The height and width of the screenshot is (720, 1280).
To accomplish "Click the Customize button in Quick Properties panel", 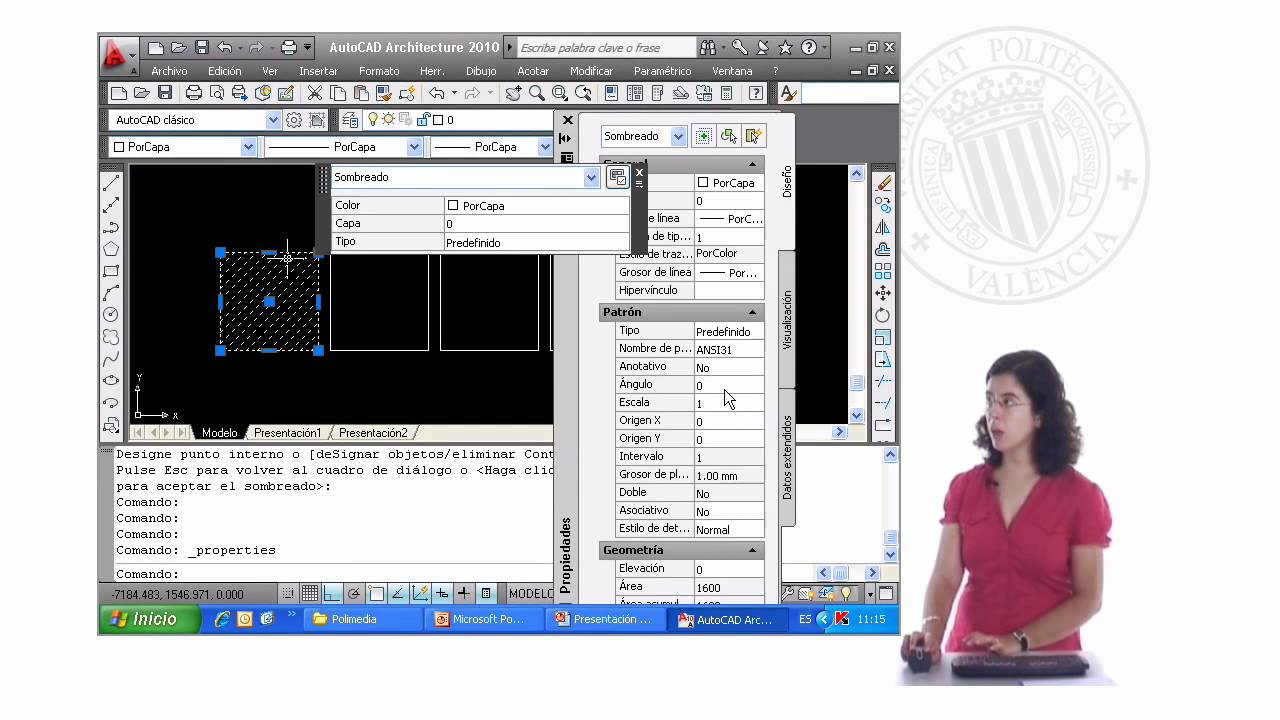I will tap(618, 177).
